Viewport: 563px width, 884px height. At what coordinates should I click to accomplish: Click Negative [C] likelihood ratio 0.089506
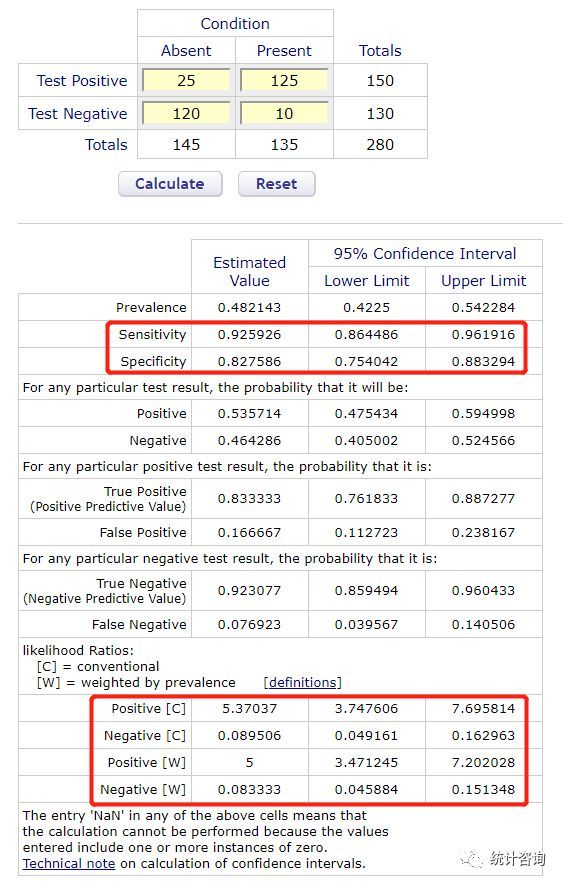pos(249,736)
